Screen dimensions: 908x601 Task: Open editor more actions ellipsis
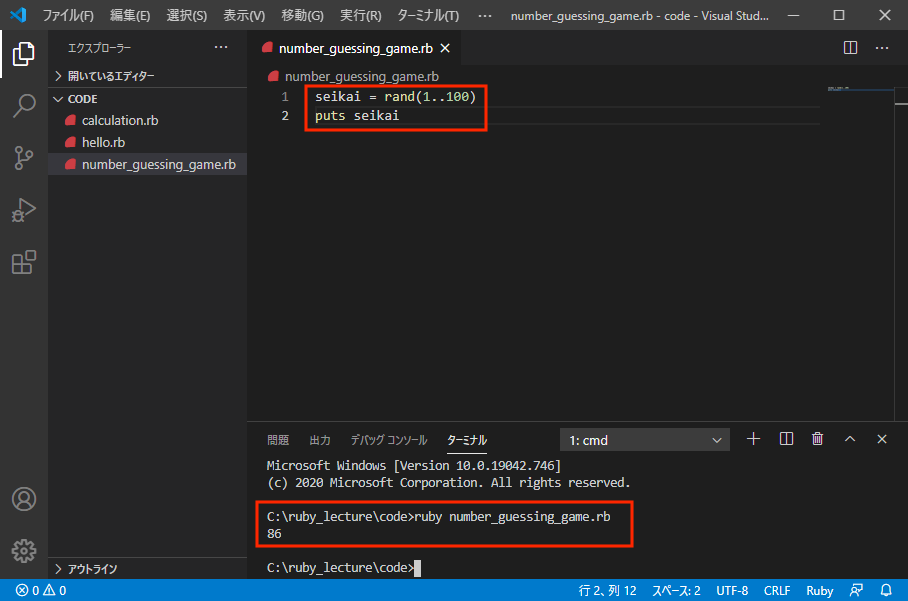tap(882, 47)
